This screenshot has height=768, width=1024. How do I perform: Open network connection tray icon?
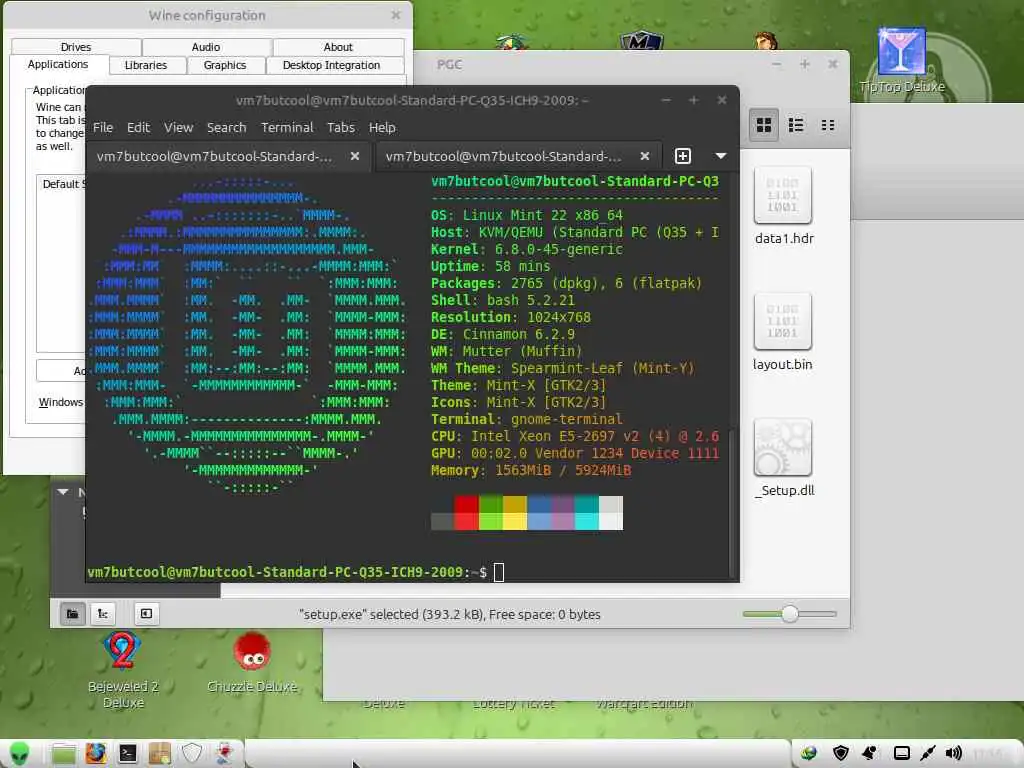coord(927,753)
